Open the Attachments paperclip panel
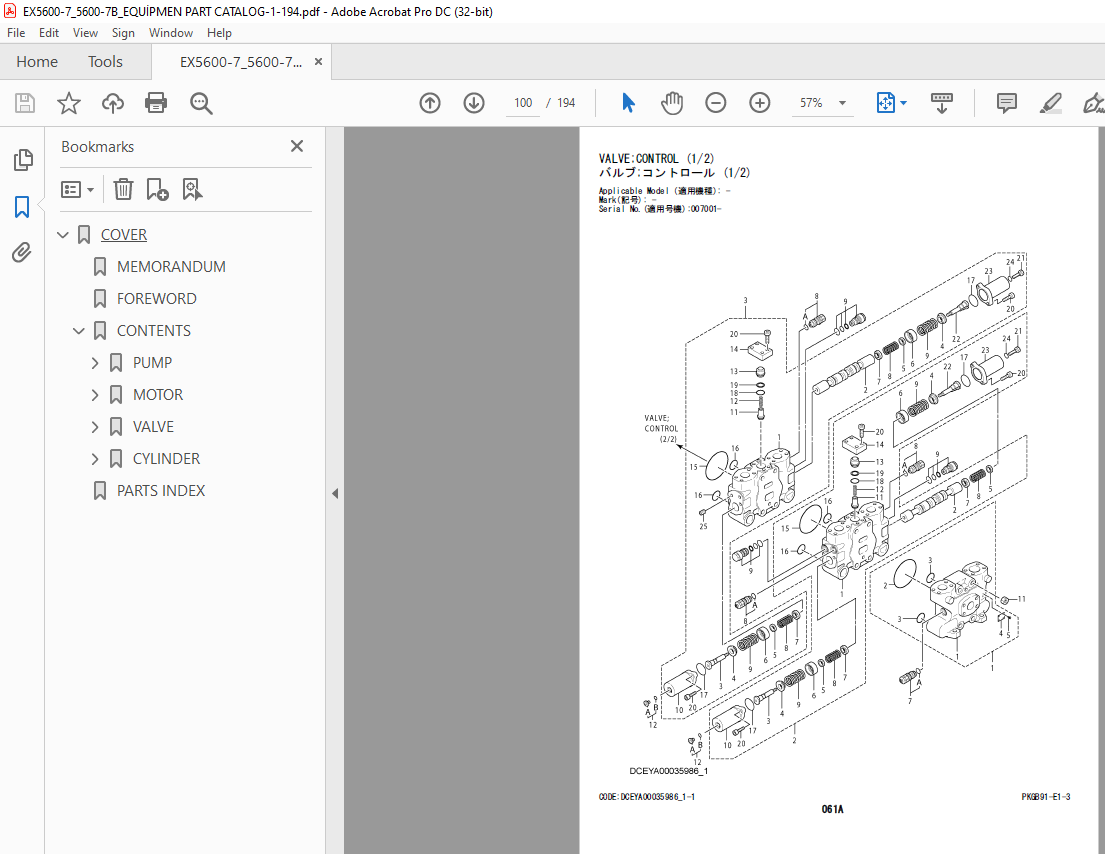 tap(22, 253)
